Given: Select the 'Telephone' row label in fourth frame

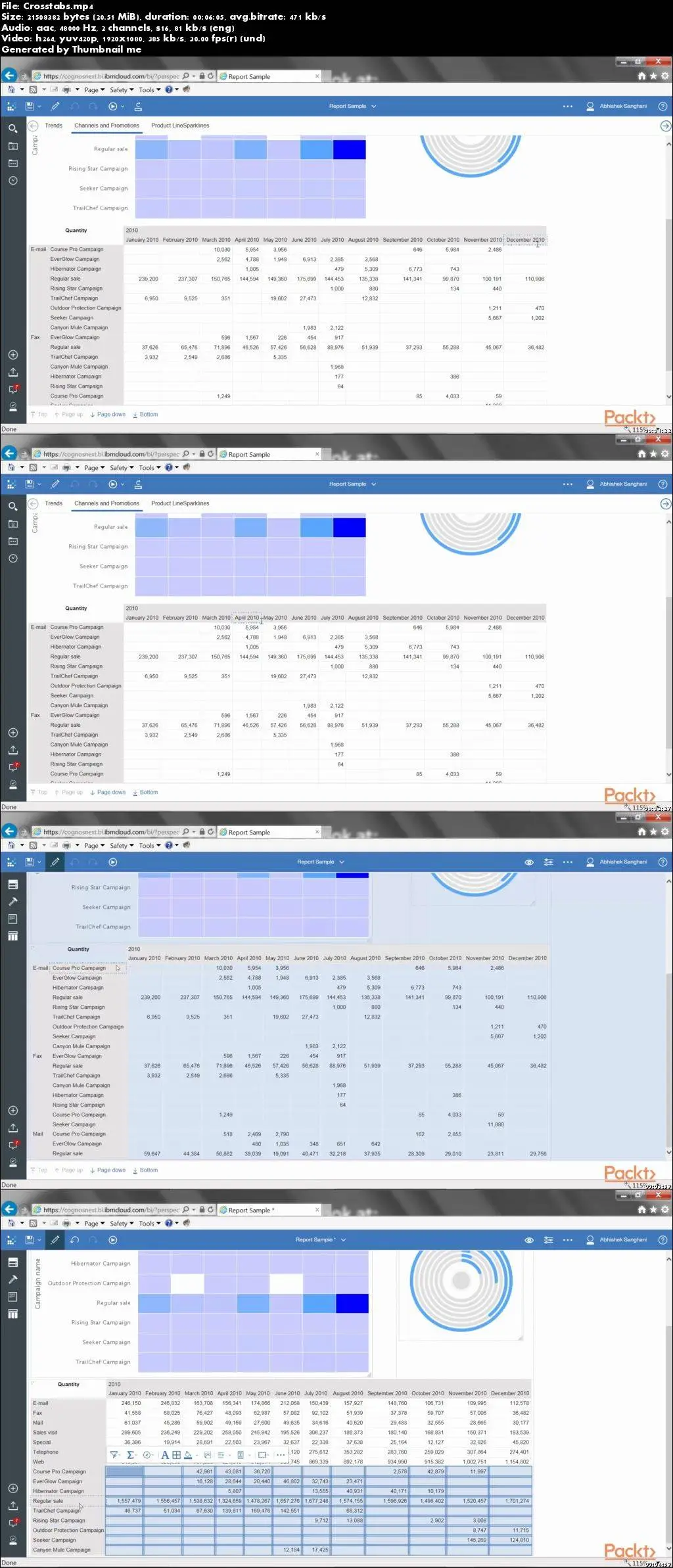Looking at the screenshot, I should (x=46, y=1452).
